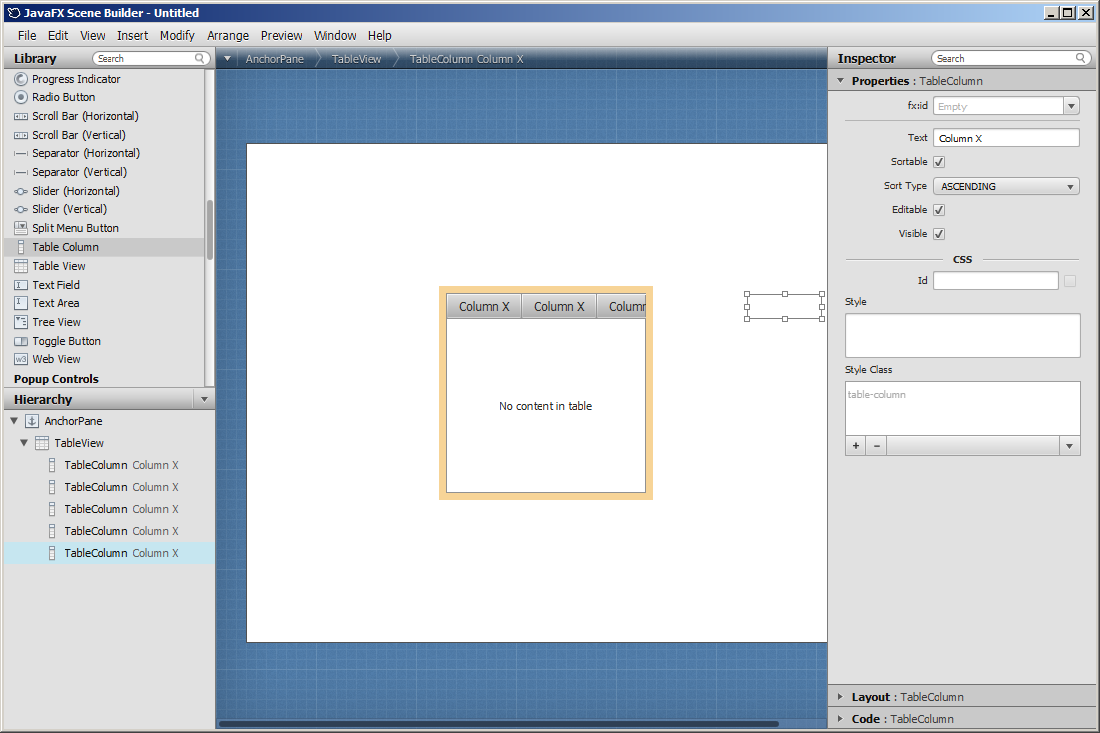Uncheck the Sortable checkbox
The height and width of the screenshot is (733, 1100).
pyautogui.click(x=939, y=162)
